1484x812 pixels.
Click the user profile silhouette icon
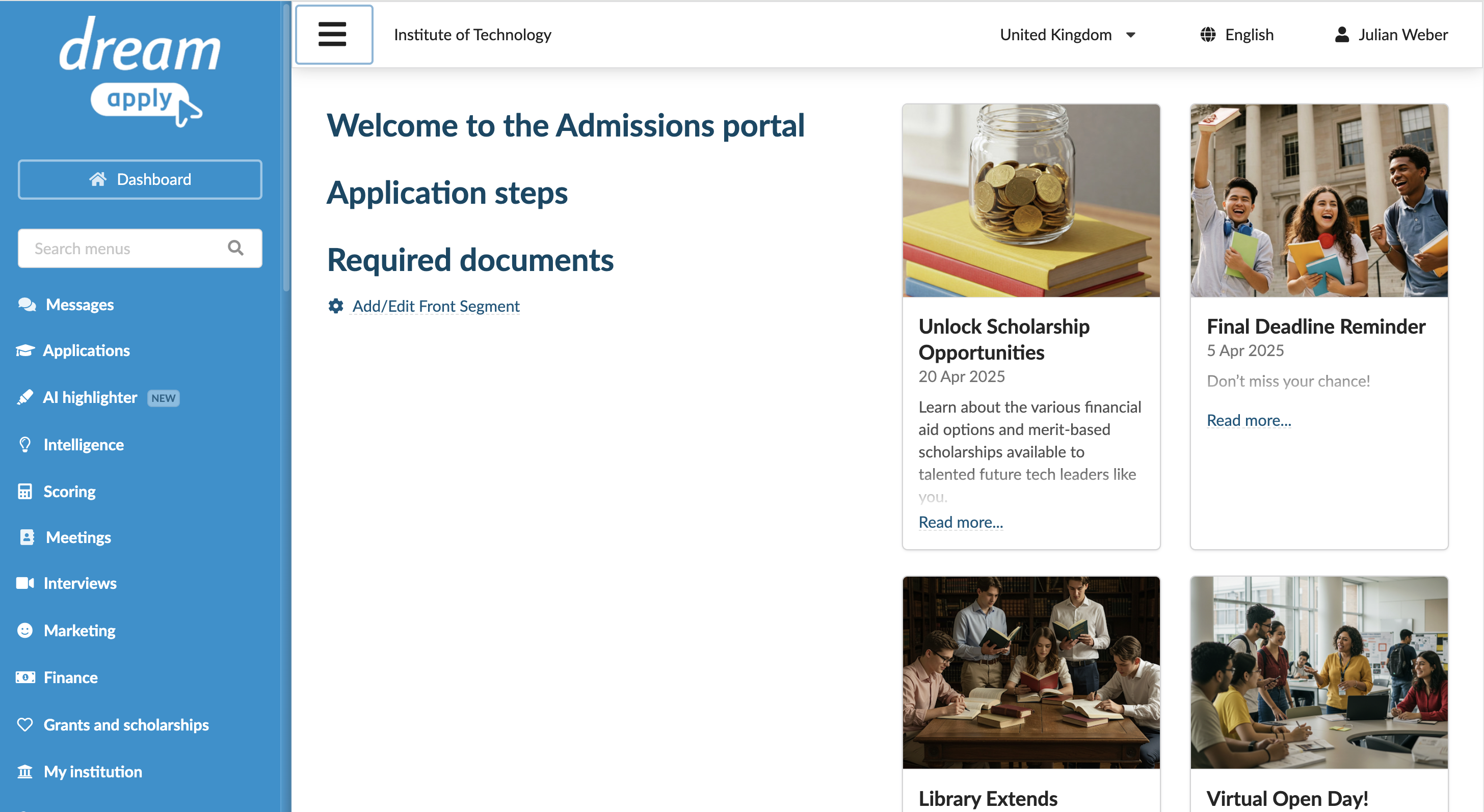[x=1342, y=35]
